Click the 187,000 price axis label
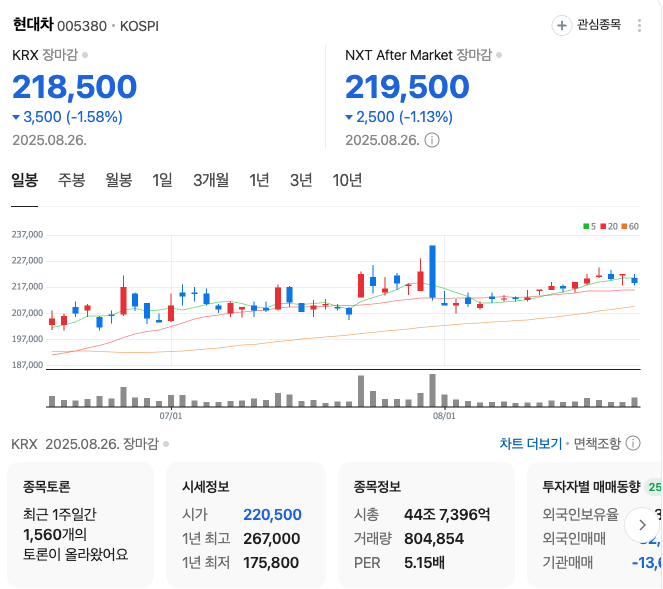 (x=27, y=365)
